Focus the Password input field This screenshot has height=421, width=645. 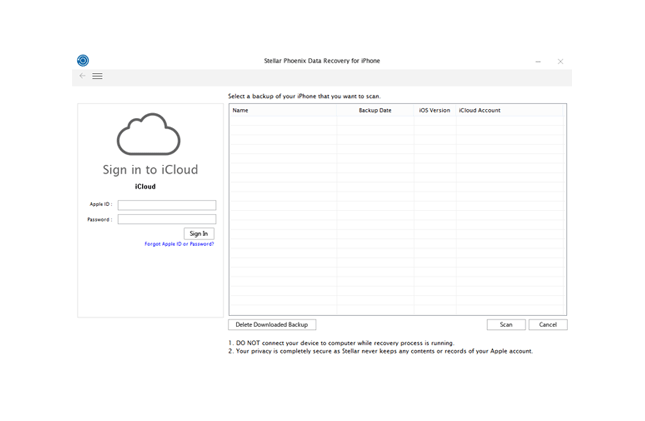pos(167,219)
